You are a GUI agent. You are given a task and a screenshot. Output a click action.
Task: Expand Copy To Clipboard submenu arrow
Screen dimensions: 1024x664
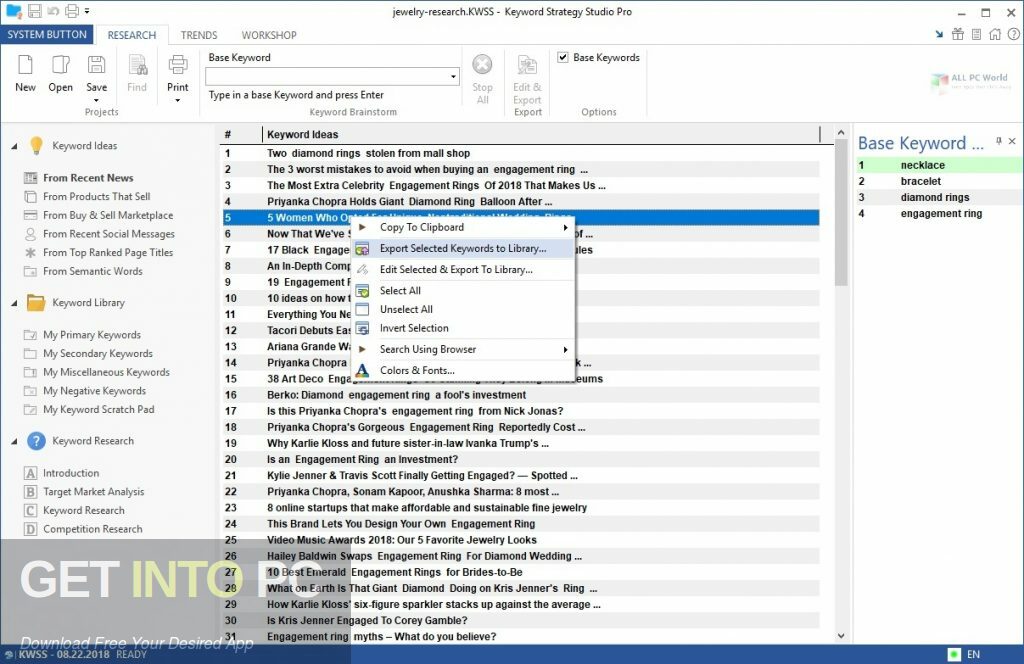pyautogui.click(x=566, y=227)
